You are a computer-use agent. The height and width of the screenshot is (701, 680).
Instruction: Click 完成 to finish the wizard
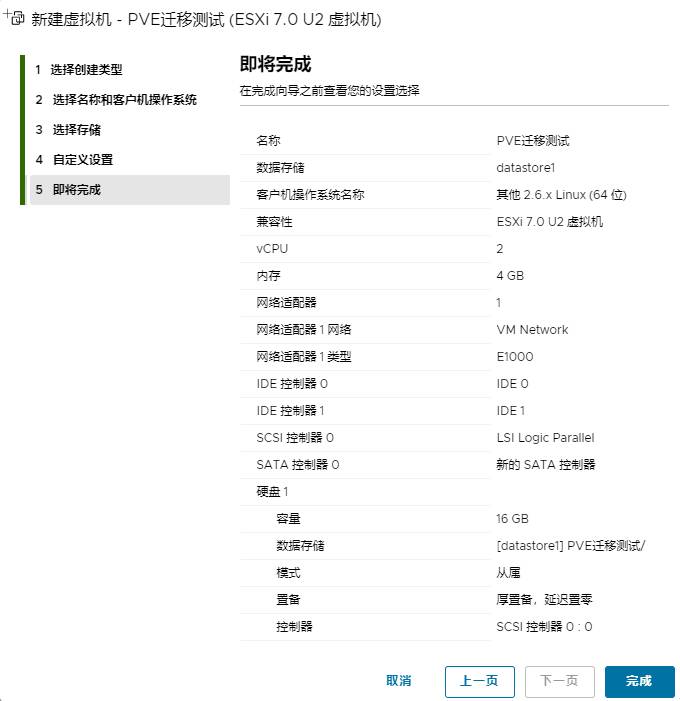click(x=639, y=681)
